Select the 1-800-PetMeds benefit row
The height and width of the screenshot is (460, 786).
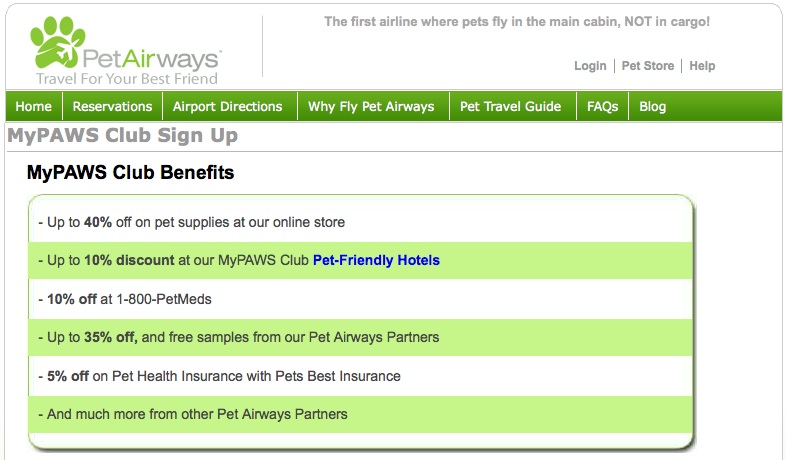[x=360, y=299]
